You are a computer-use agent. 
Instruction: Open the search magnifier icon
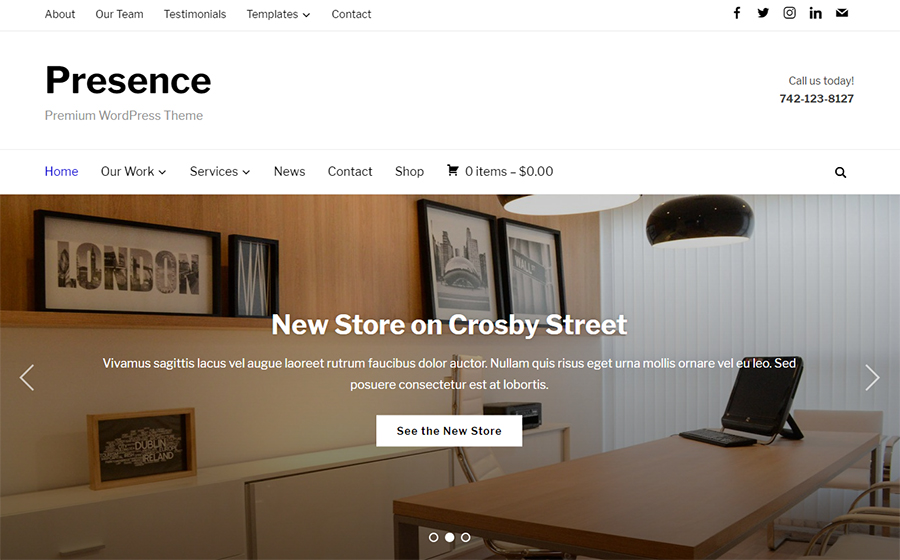point(840,172)
